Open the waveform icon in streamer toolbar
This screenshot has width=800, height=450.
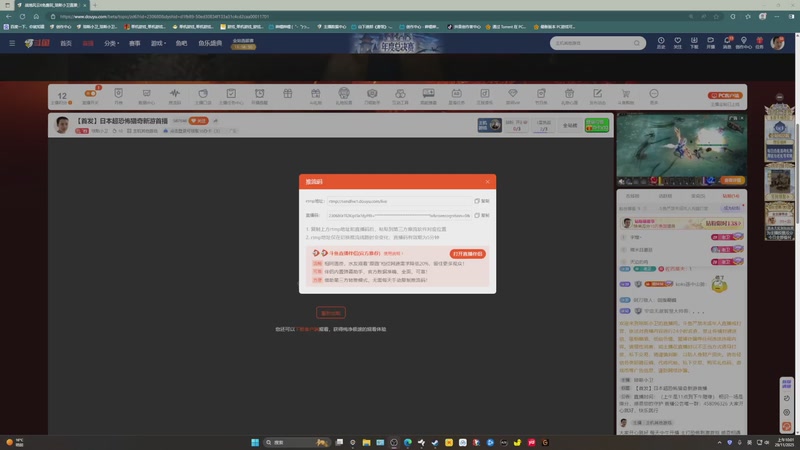pos(175,93)
